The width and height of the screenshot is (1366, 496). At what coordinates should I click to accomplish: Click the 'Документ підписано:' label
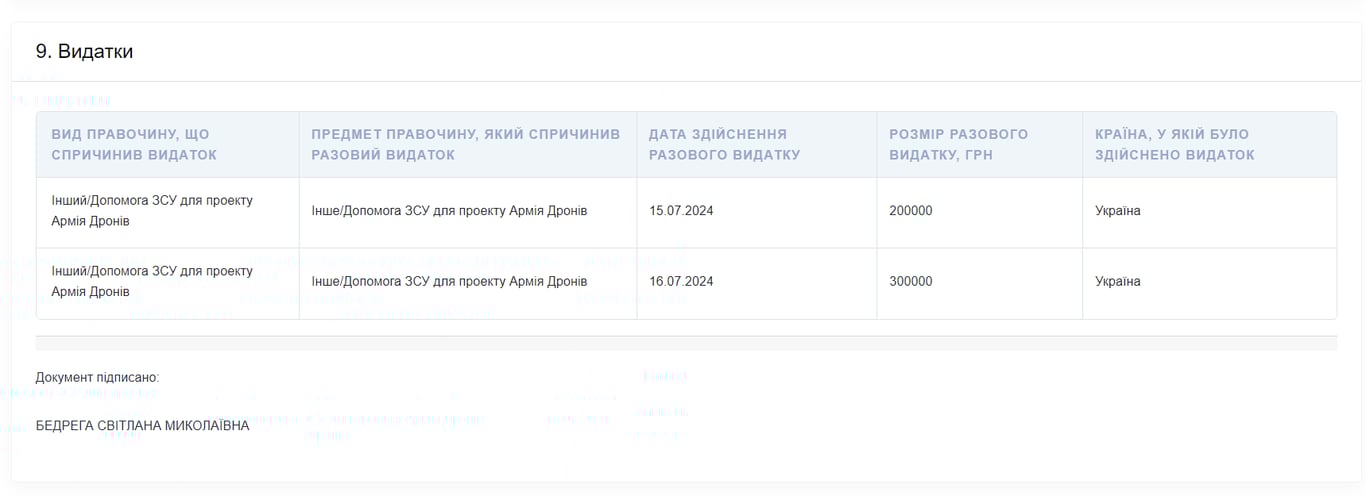coord(97,378)
